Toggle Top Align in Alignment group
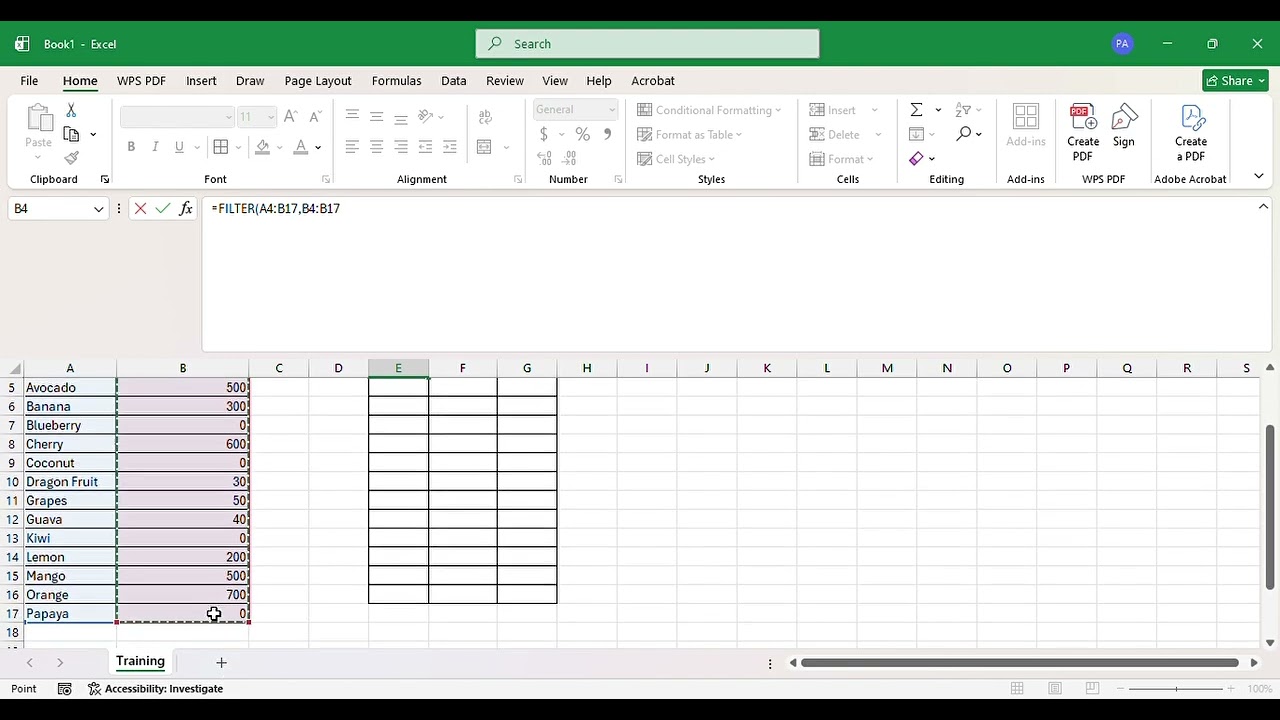The image size is (1280, 720). pyautogui.click(x=352, y=117)
